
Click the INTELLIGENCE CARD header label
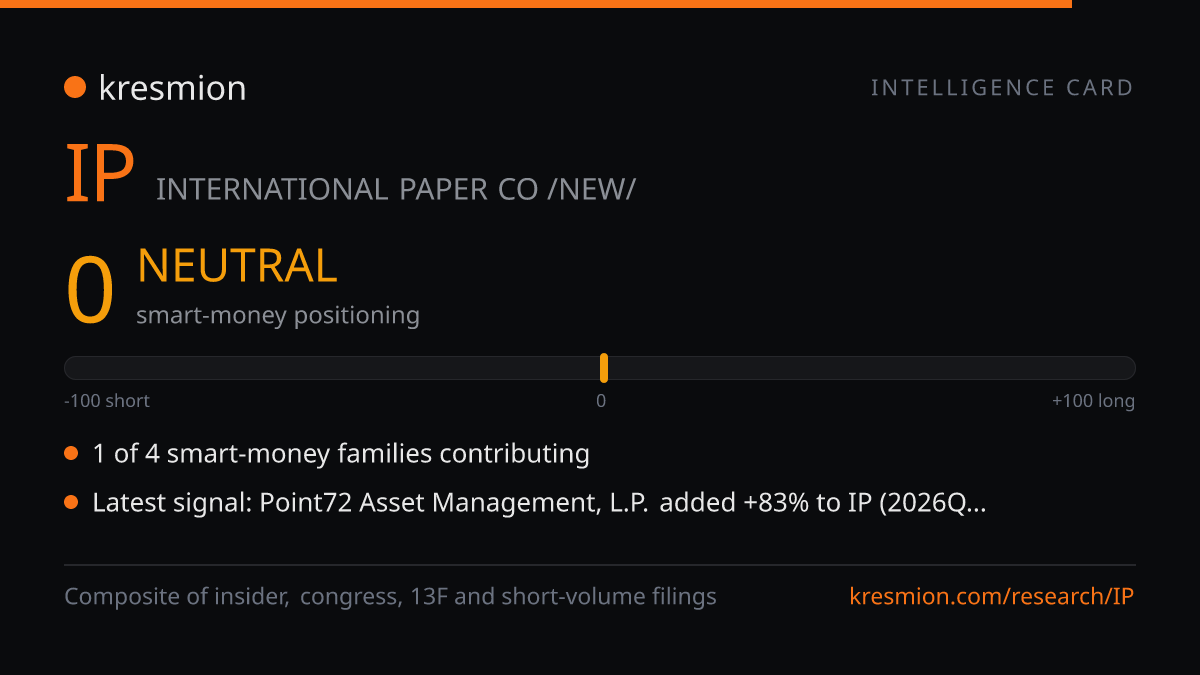coord(1002,88)
